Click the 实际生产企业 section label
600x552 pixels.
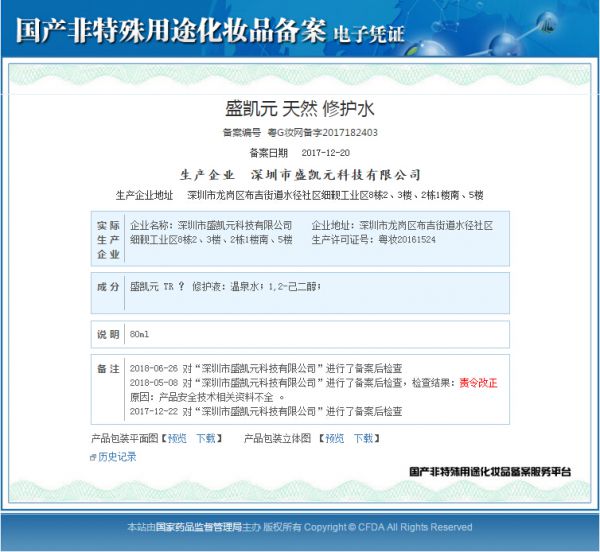[x=108, y=240]
